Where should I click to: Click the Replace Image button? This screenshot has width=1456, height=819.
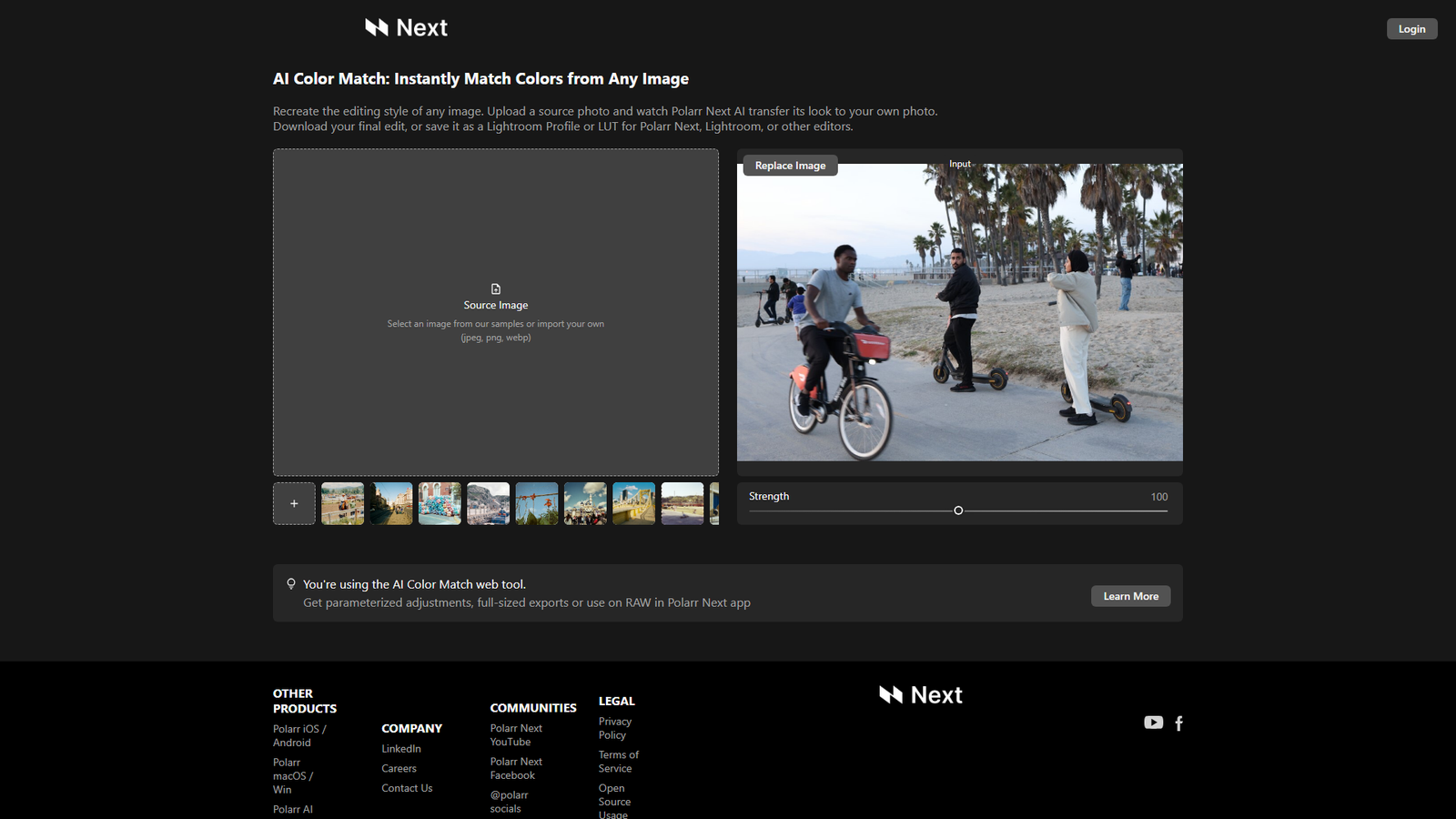tap(790, 166)
